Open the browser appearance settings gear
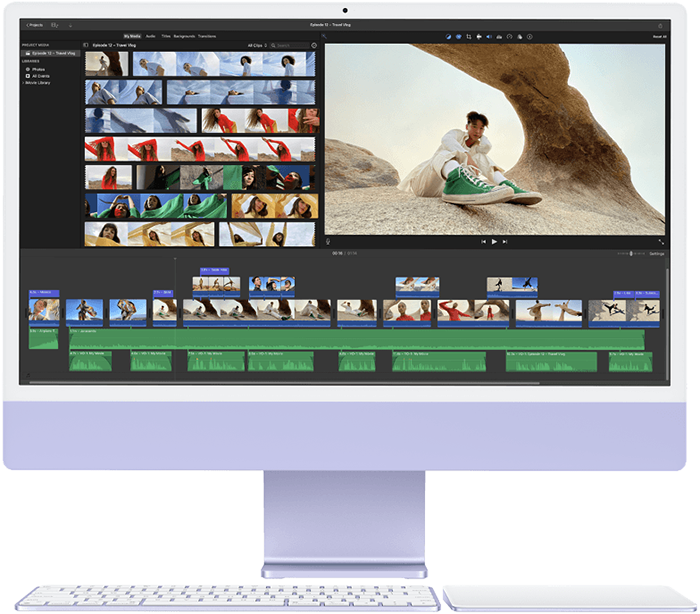Screen dimensions: 700x614 tap(314, 45)
